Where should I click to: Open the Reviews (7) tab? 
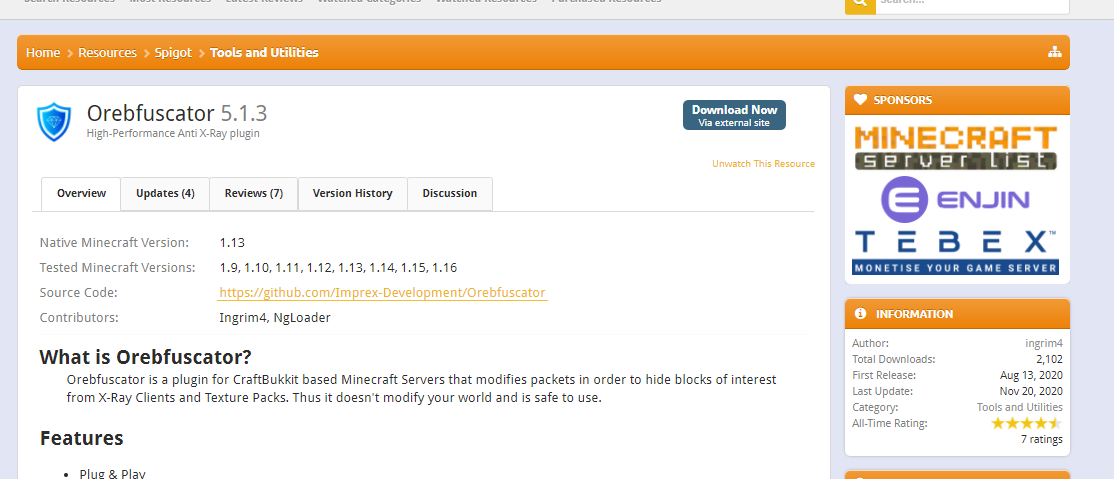(254, 193)
